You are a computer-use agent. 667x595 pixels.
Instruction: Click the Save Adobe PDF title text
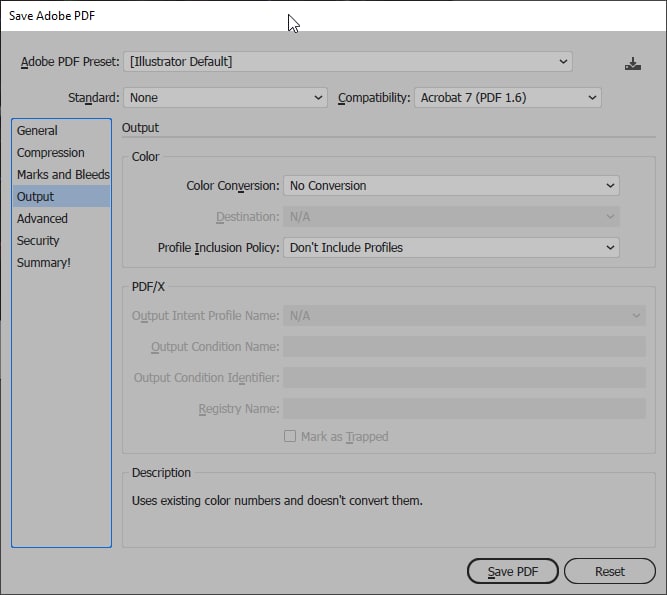(52, 16)
